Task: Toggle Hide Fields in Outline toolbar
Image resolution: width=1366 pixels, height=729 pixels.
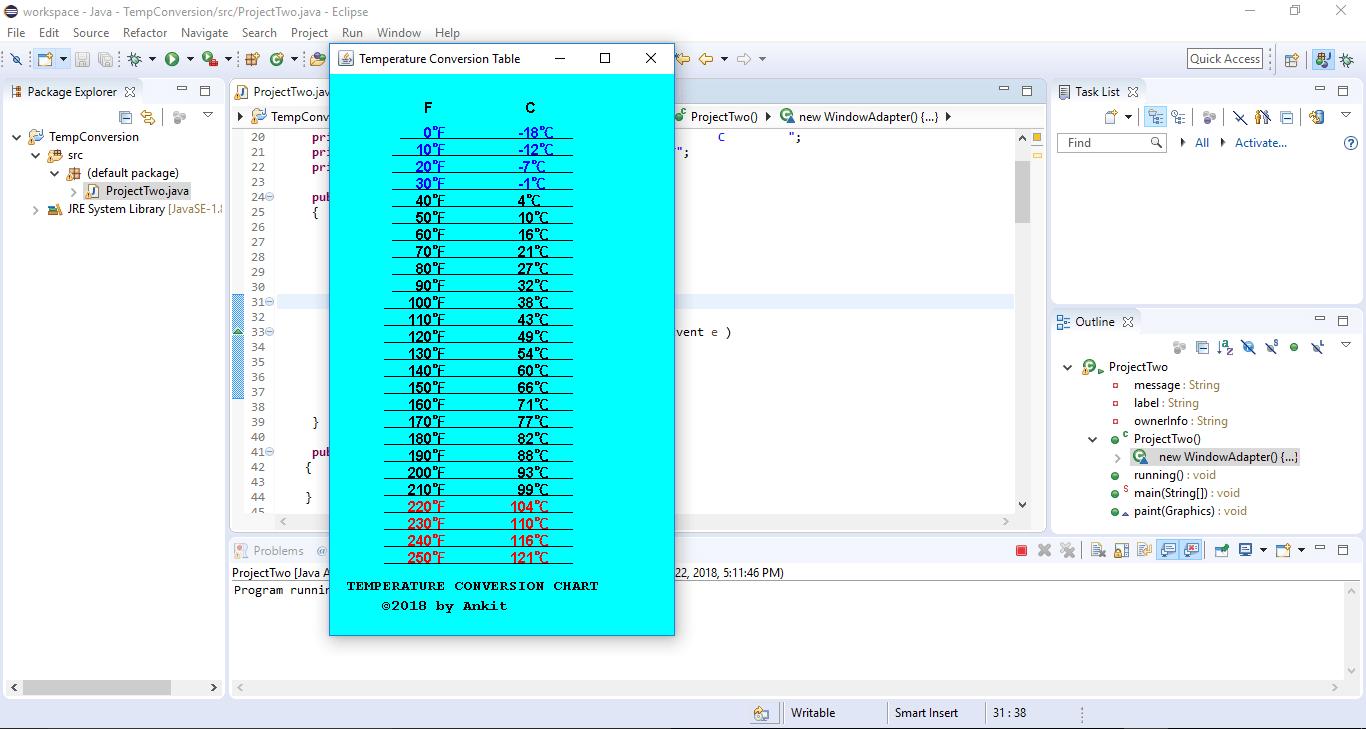Action: point(1248,347)
